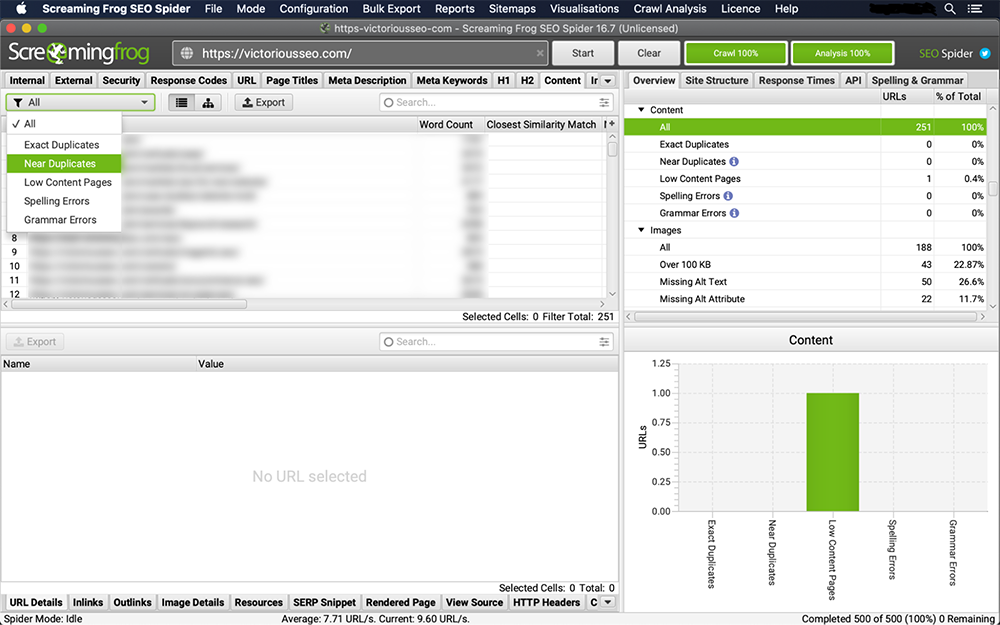1000x625 pixels.
Task: Click overview panel horizontal scrollbar
Action: click(x=805, y=316)
